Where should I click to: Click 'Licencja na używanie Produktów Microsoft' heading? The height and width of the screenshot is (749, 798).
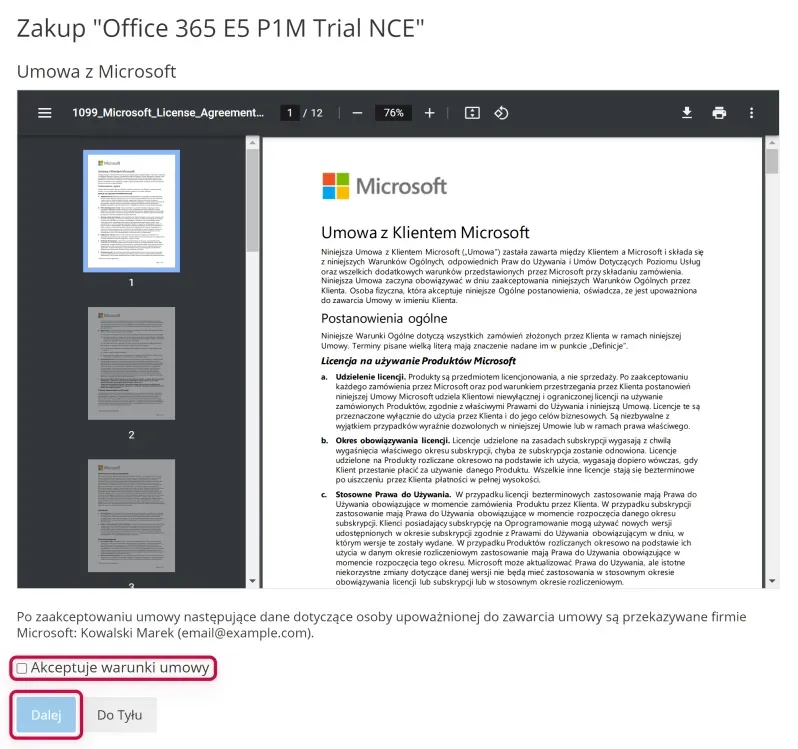[x=418, y=361]
